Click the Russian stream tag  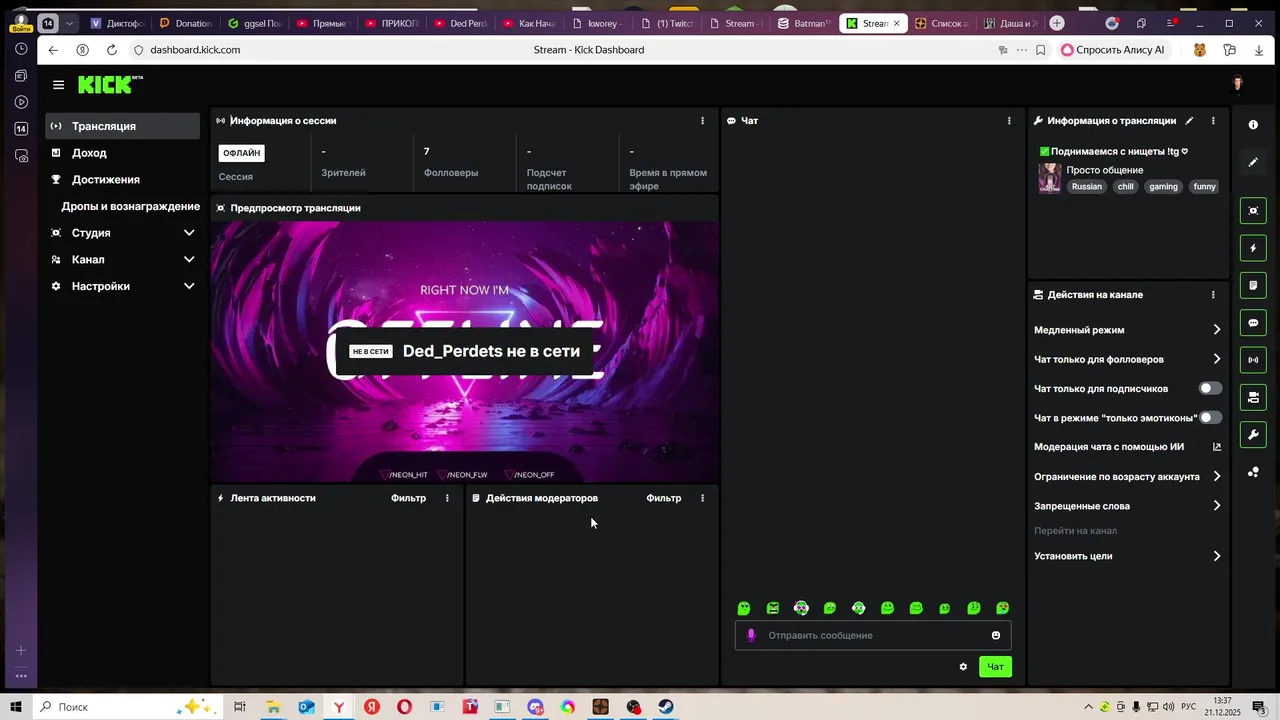click(1087, 187)
